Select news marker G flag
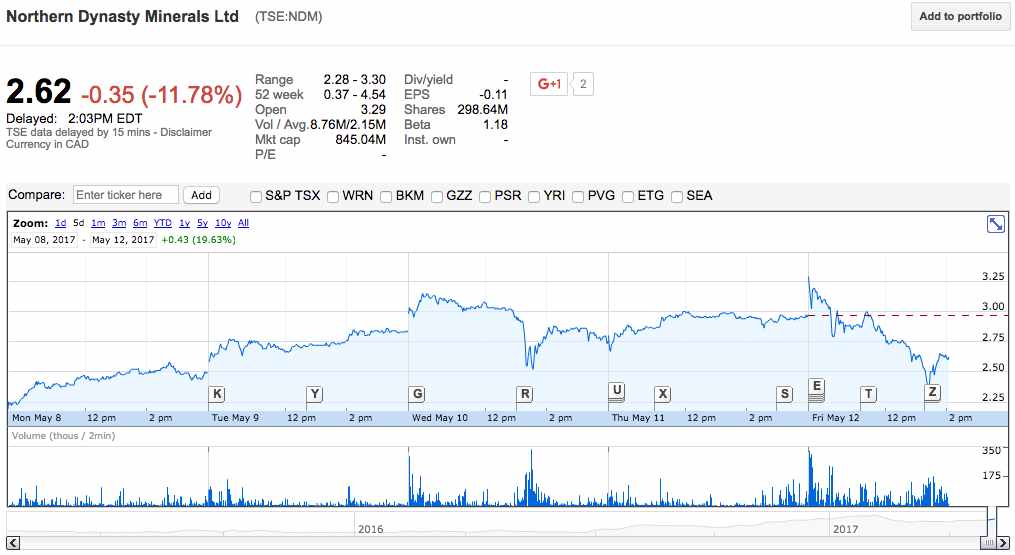The height and width of the screenshot is (555, 1015). [417, 394]
